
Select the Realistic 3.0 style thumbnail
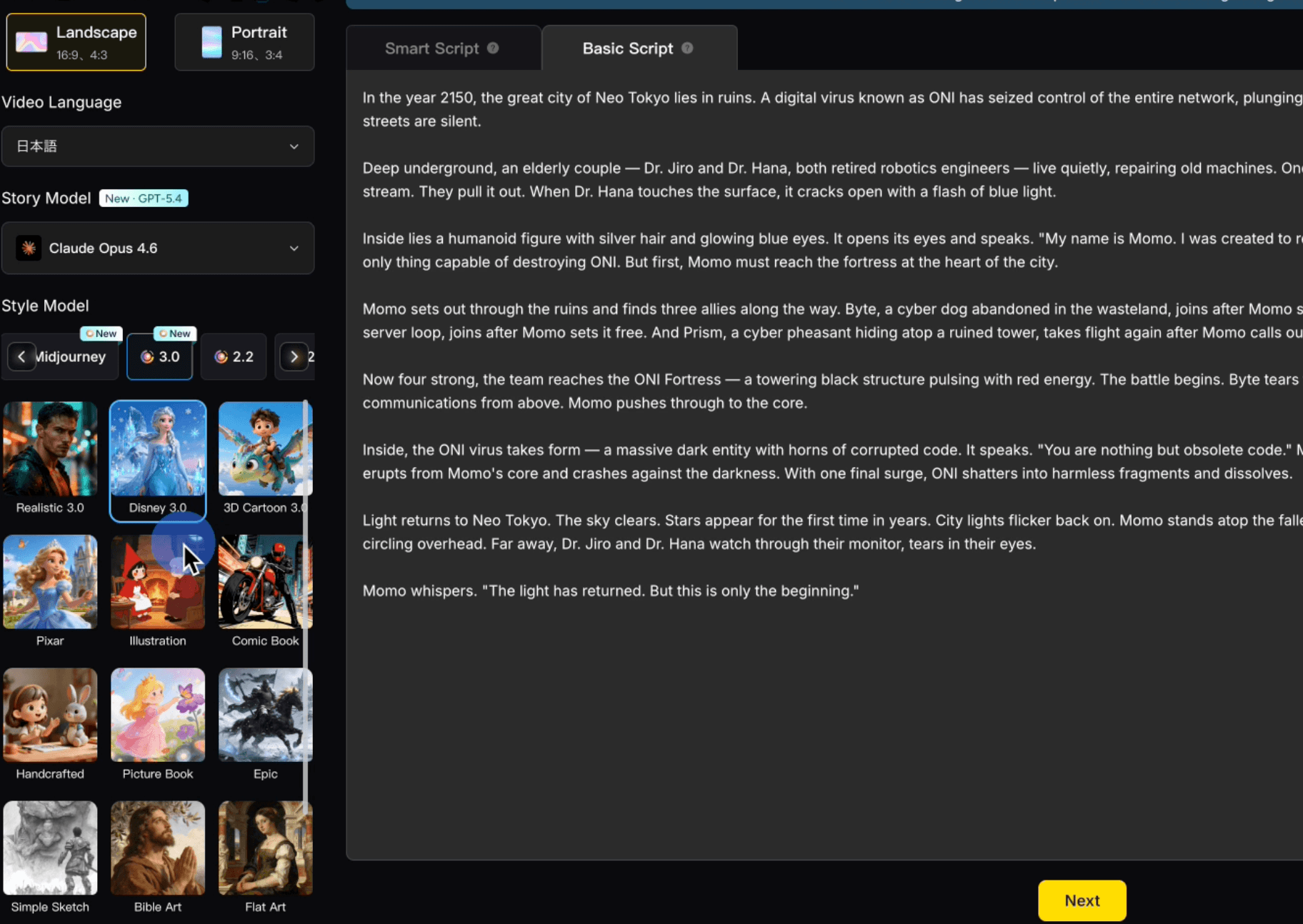pyautogui.click(x=50, y=449)
